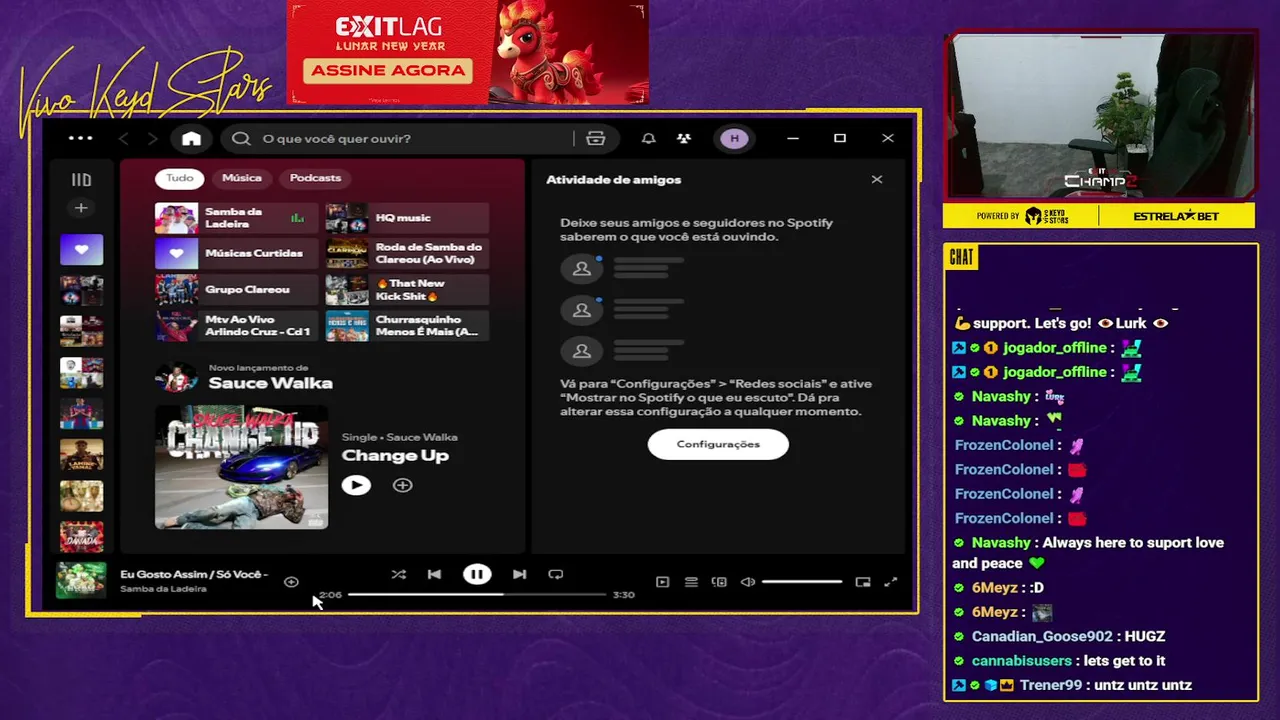1280x720 pixels.
Task: Click the Configurações button
Action: (x=718, y=444)
